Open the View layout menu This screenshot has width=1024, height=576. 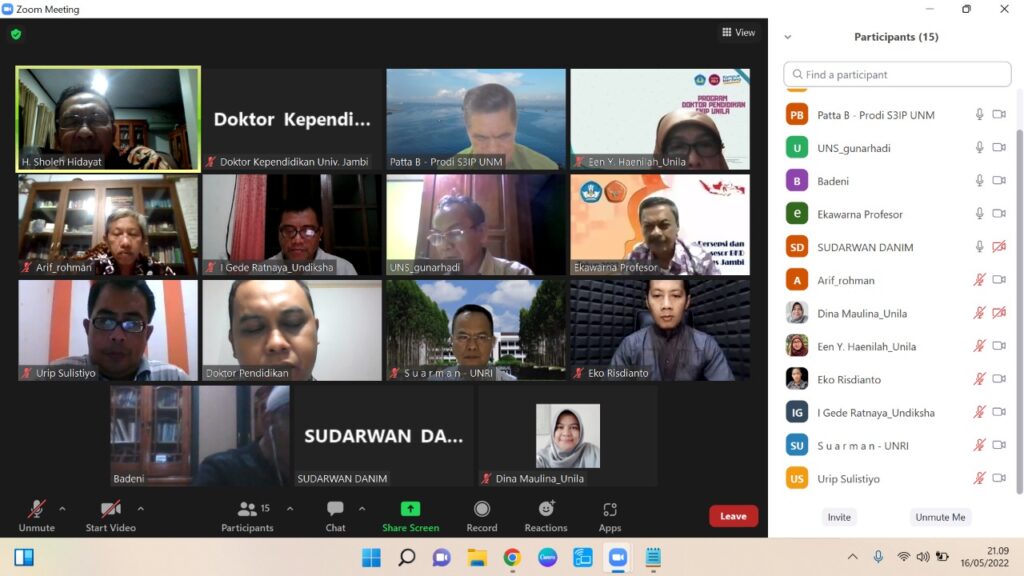(739, 33)
